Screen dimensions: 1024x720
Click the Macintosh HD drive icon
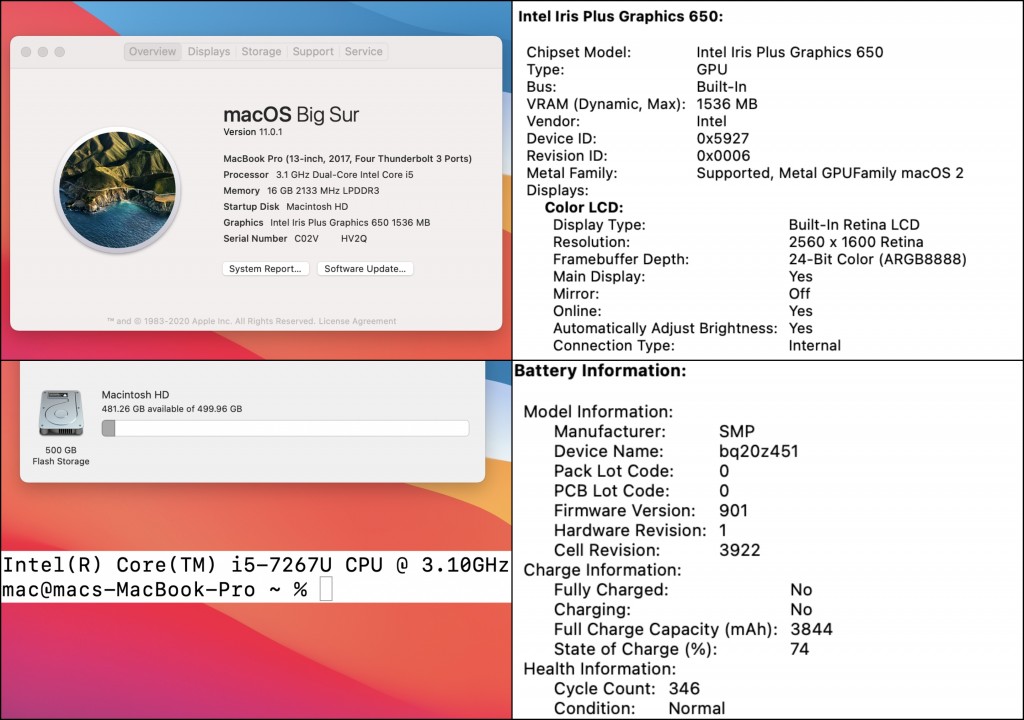pos(61,413)
